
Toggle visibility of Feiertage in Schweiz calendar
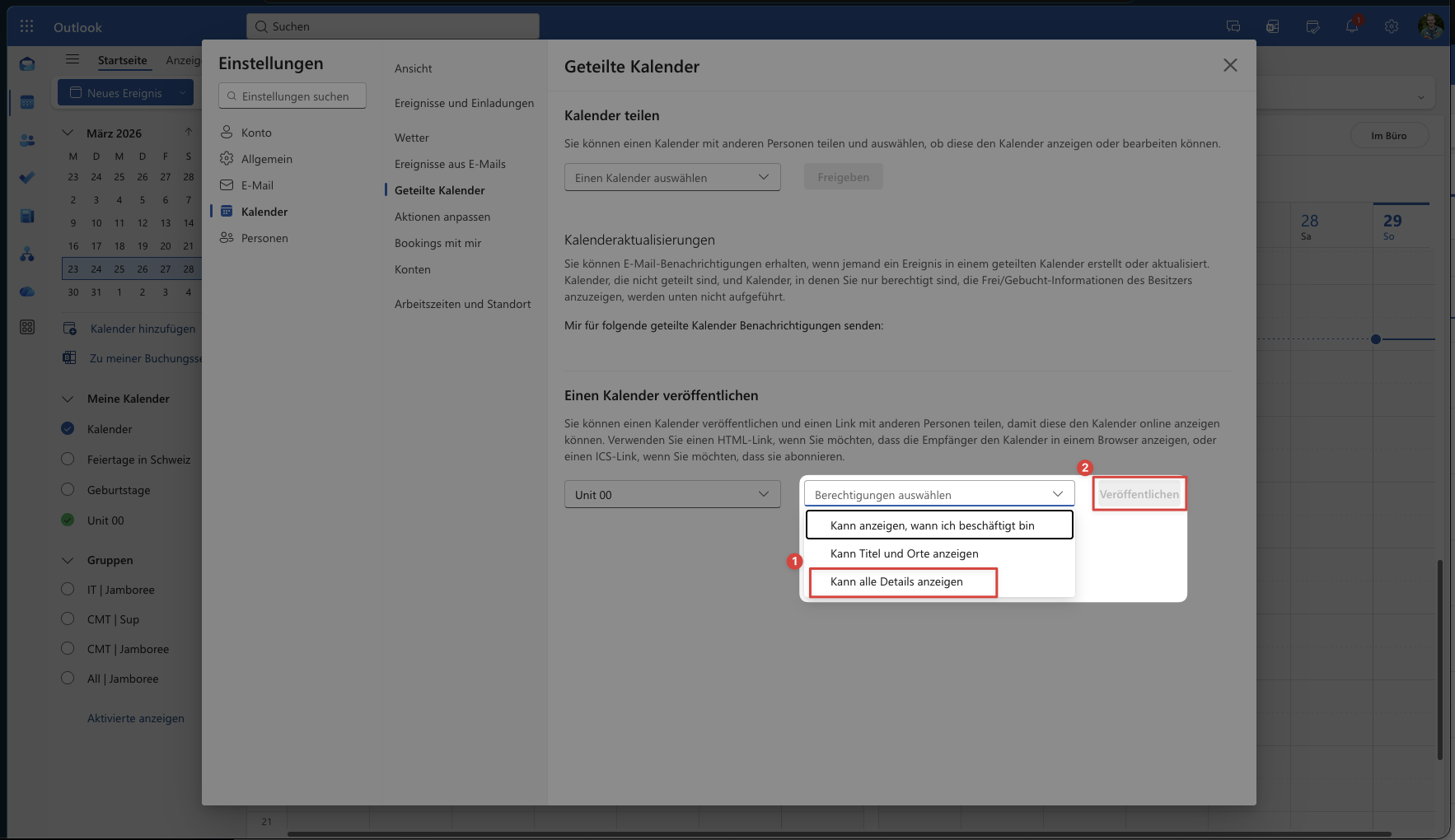(x=68, y=459)
